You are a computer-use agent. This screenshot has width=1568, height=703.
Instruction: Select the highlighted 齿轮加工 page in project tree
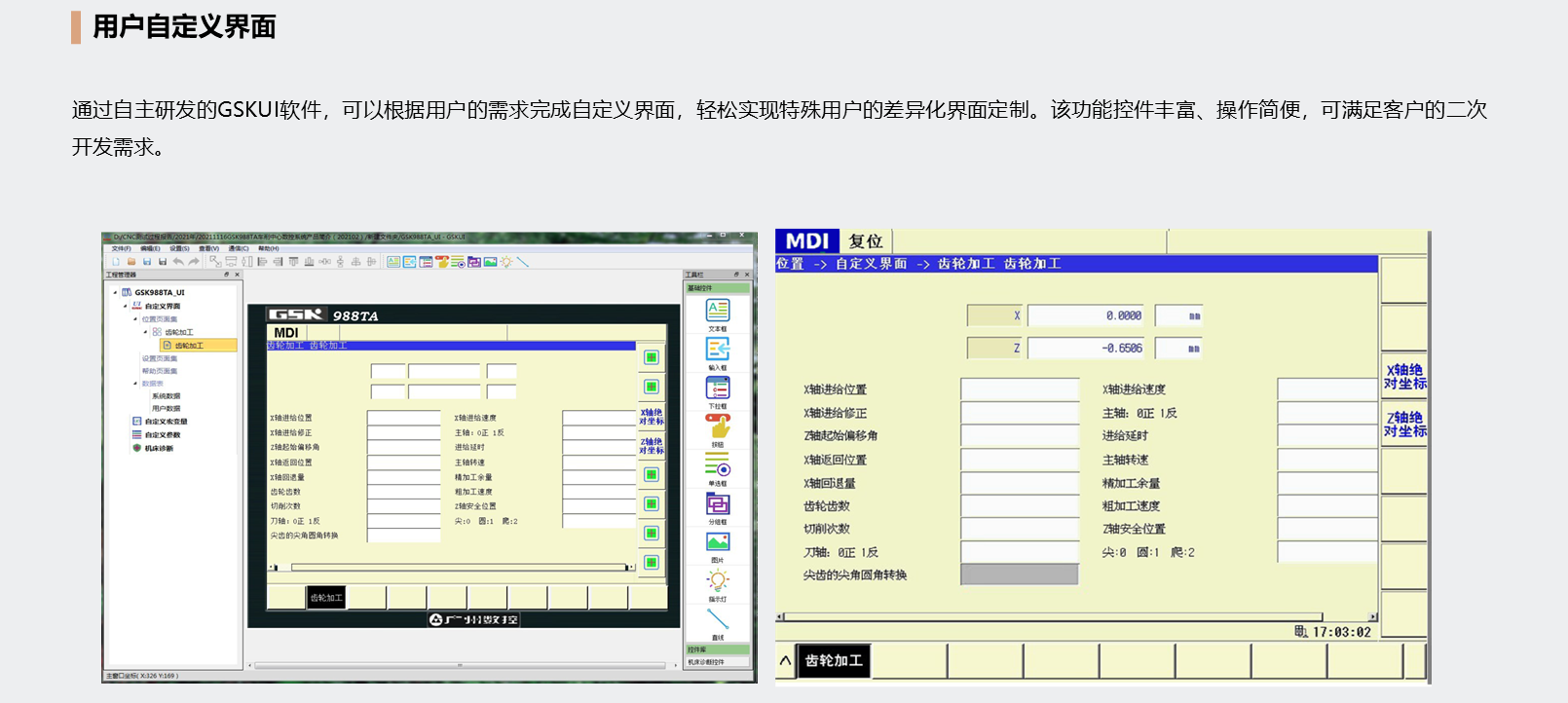coord(189,346)
